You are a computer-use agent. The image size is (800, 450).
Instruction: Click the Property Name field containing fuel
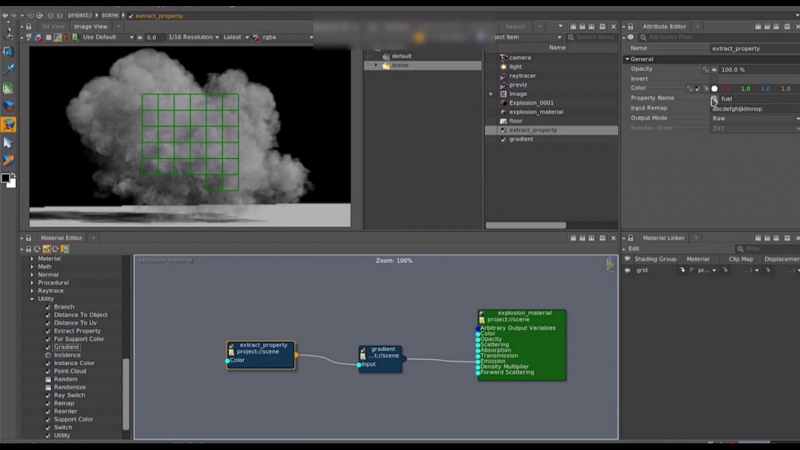click(759, 99)
